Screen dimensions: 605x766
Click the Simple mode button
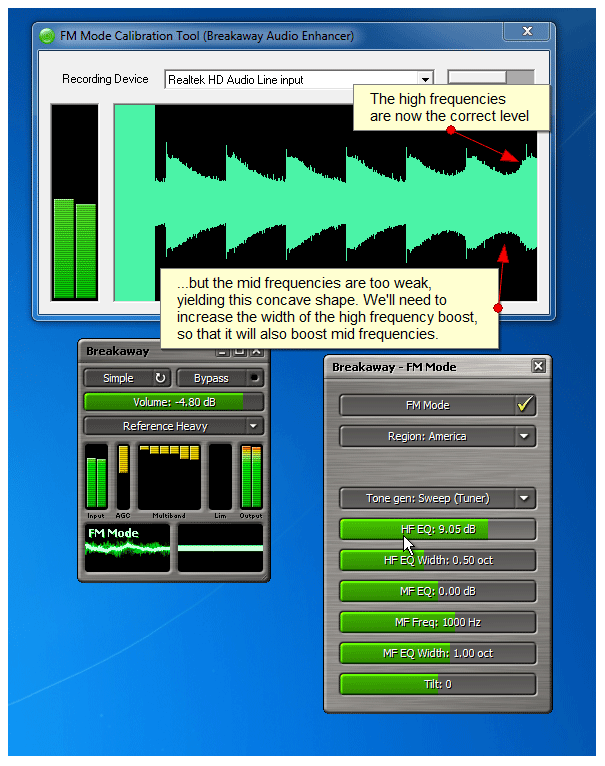127,378
